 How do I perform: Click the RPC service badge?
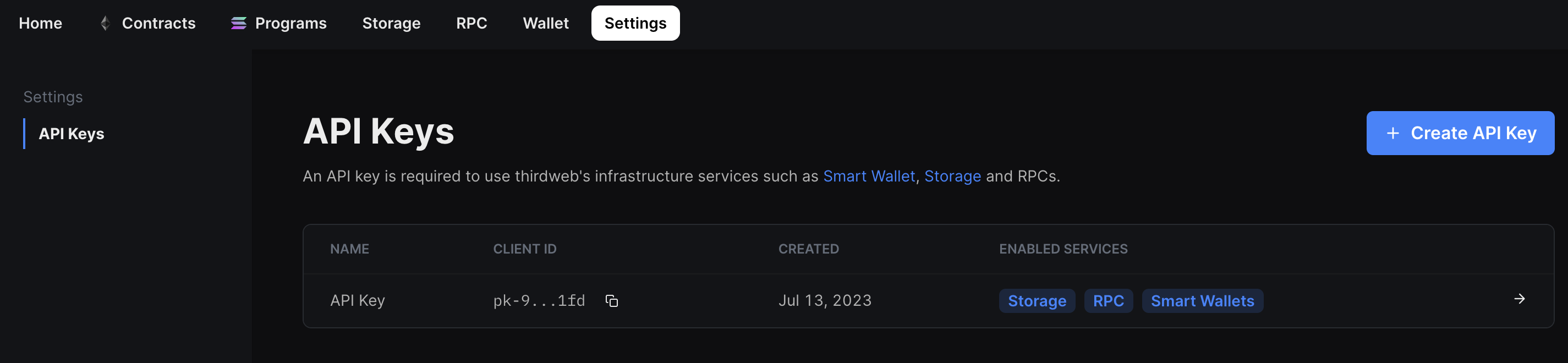[1108, 301]
